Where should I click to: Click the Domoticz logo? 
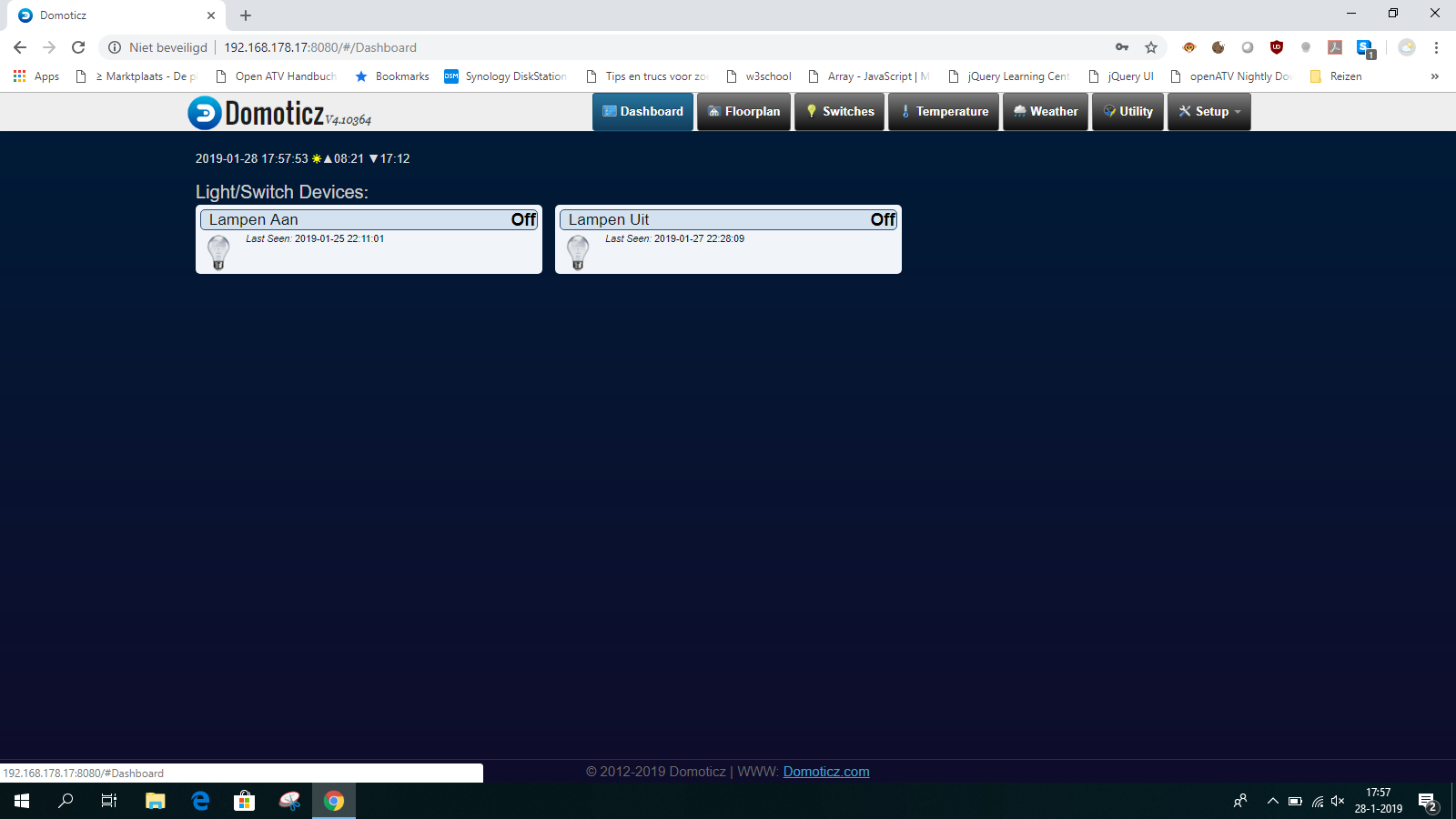click(278, 113)
